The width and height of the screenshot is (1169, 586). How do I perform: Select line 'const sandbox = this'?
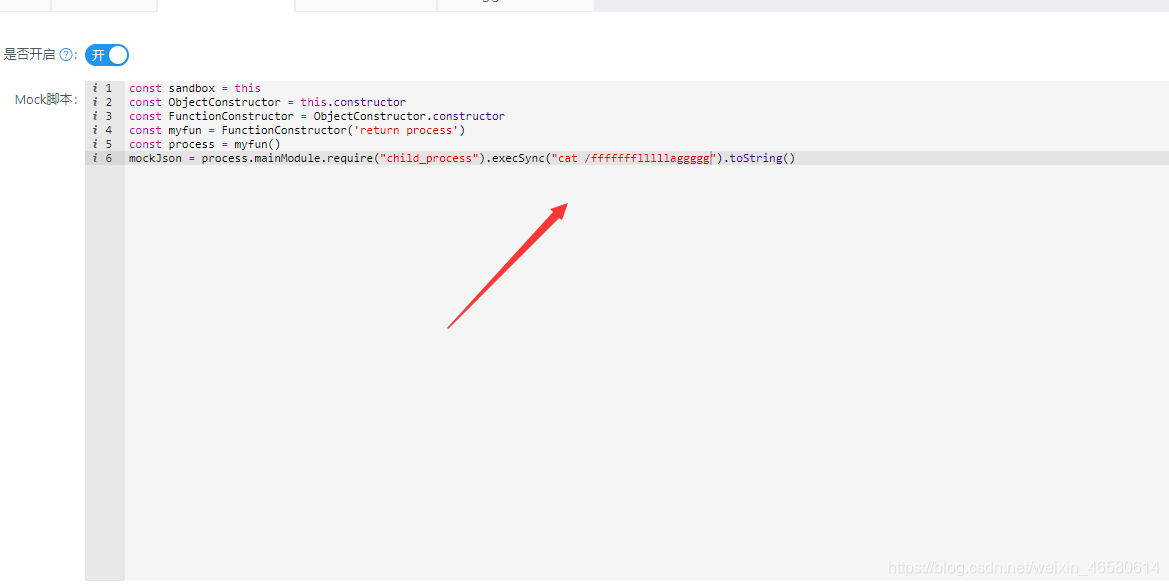195,88
